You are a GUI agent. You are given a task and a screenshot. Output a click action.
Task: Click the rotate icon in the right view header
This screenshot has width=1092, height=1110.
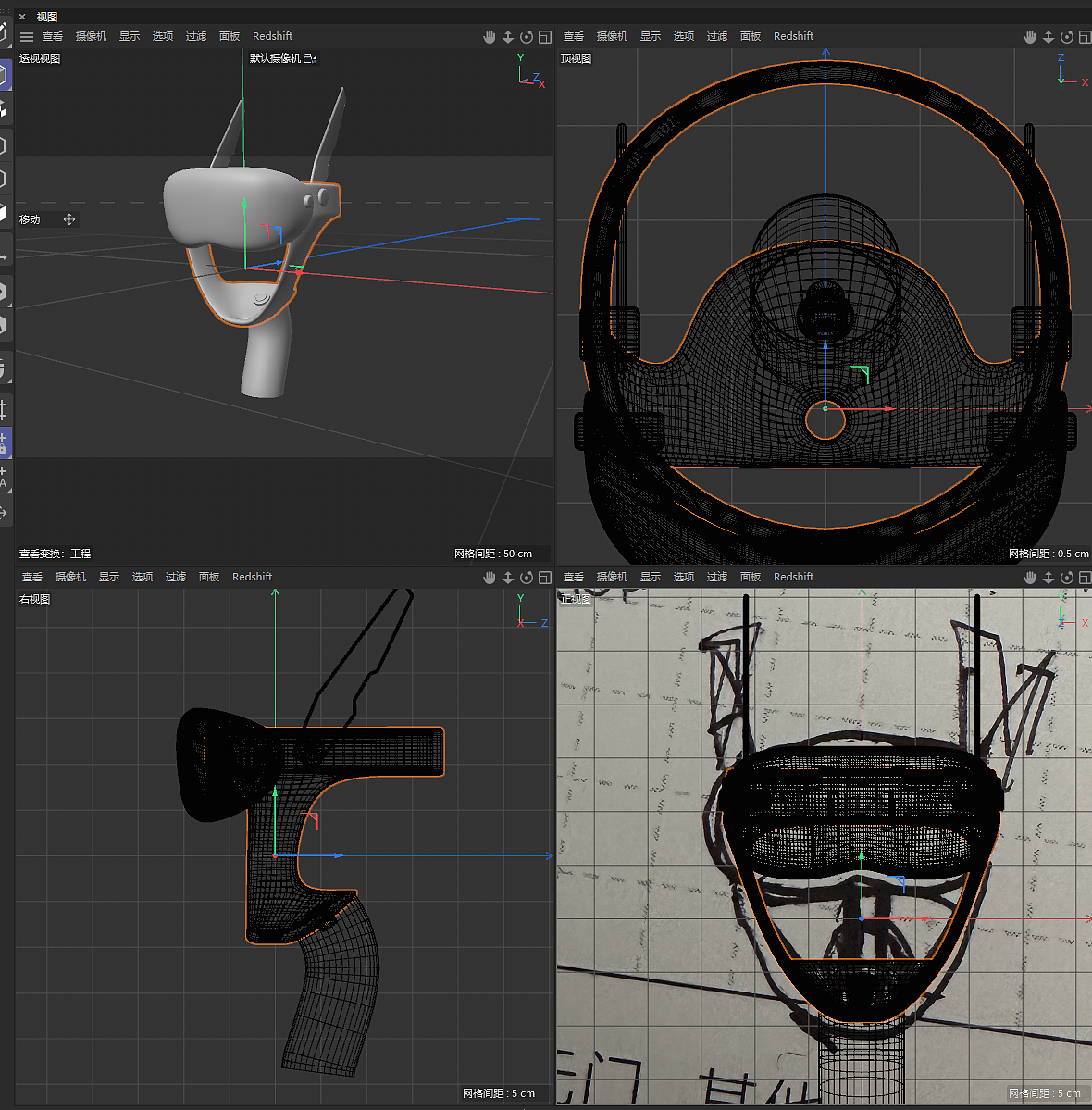coord(527,578)
